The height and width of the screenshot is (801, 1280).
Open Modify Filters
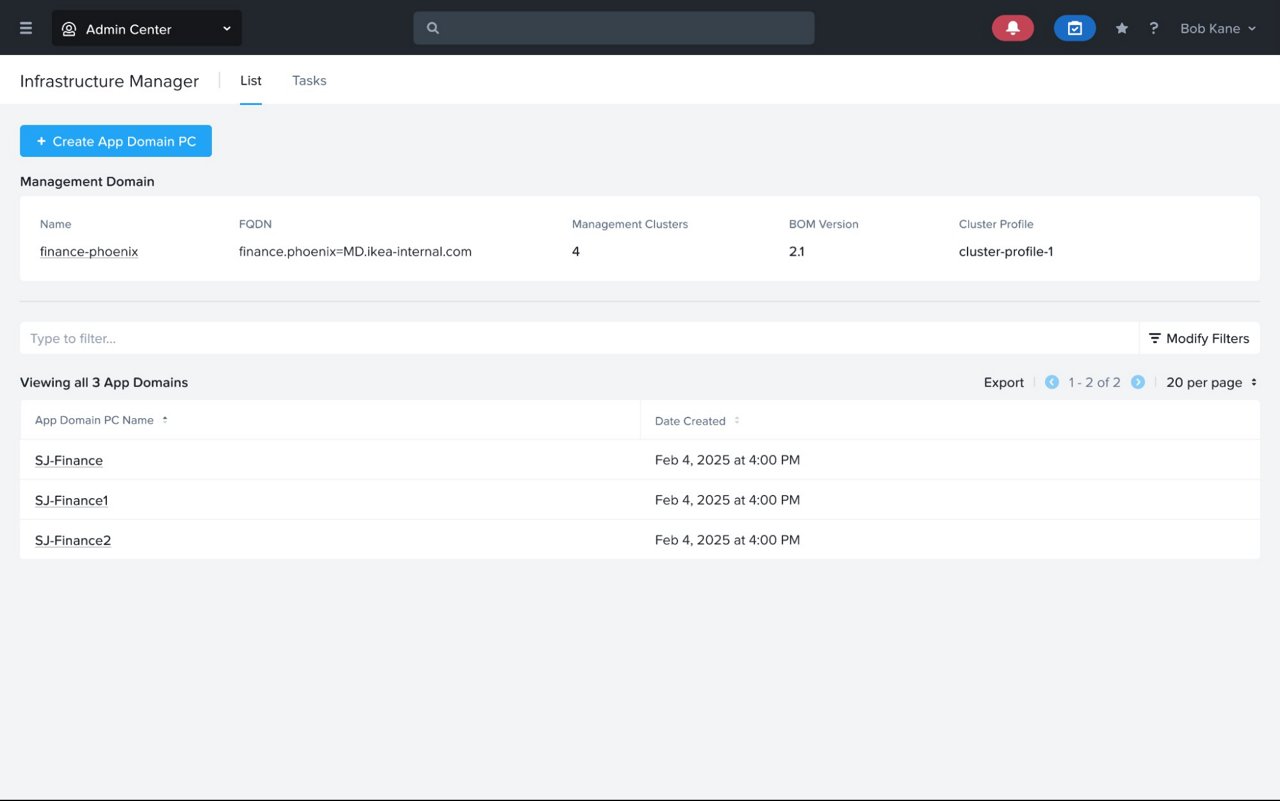[x=1199, y=338]
